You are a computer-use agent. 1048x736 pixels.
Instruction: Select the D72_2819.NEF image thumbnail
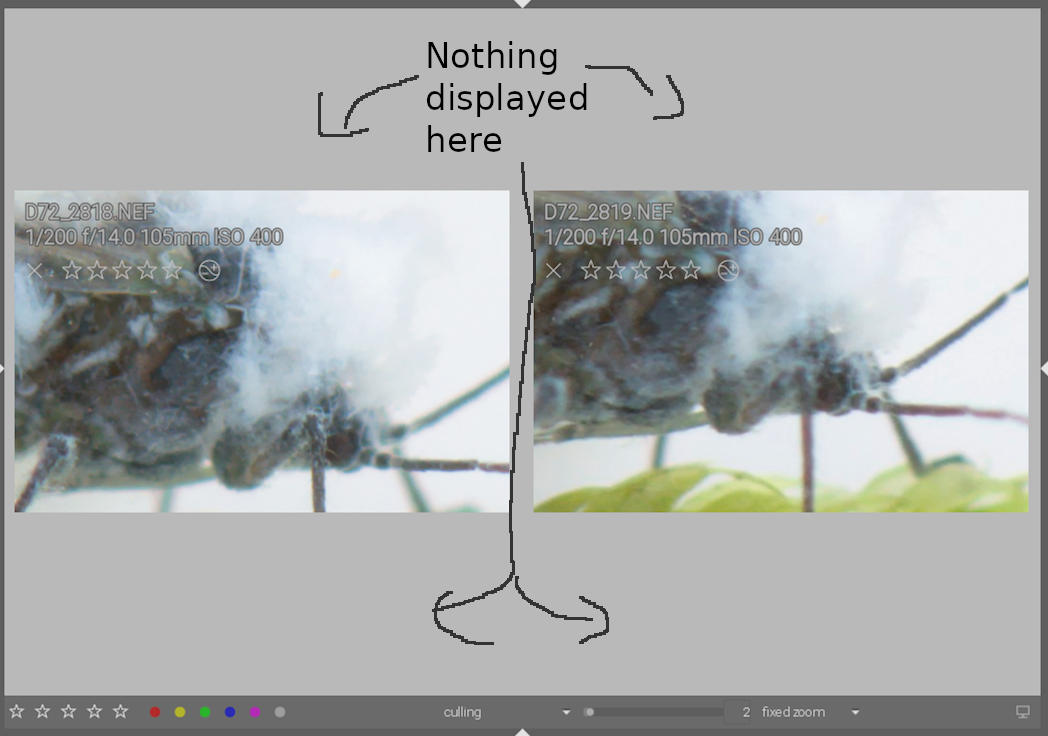click(780, 350)
